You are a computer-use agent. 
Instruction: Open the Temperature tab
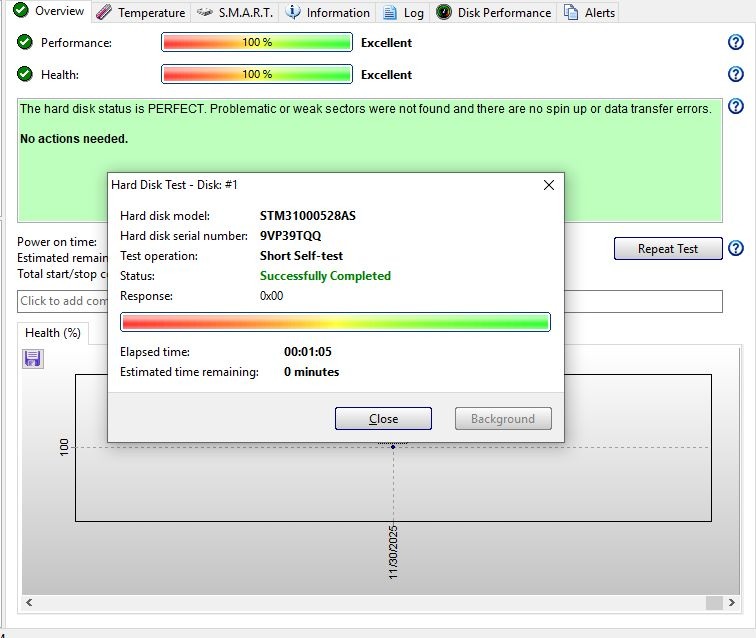(141, 12)
